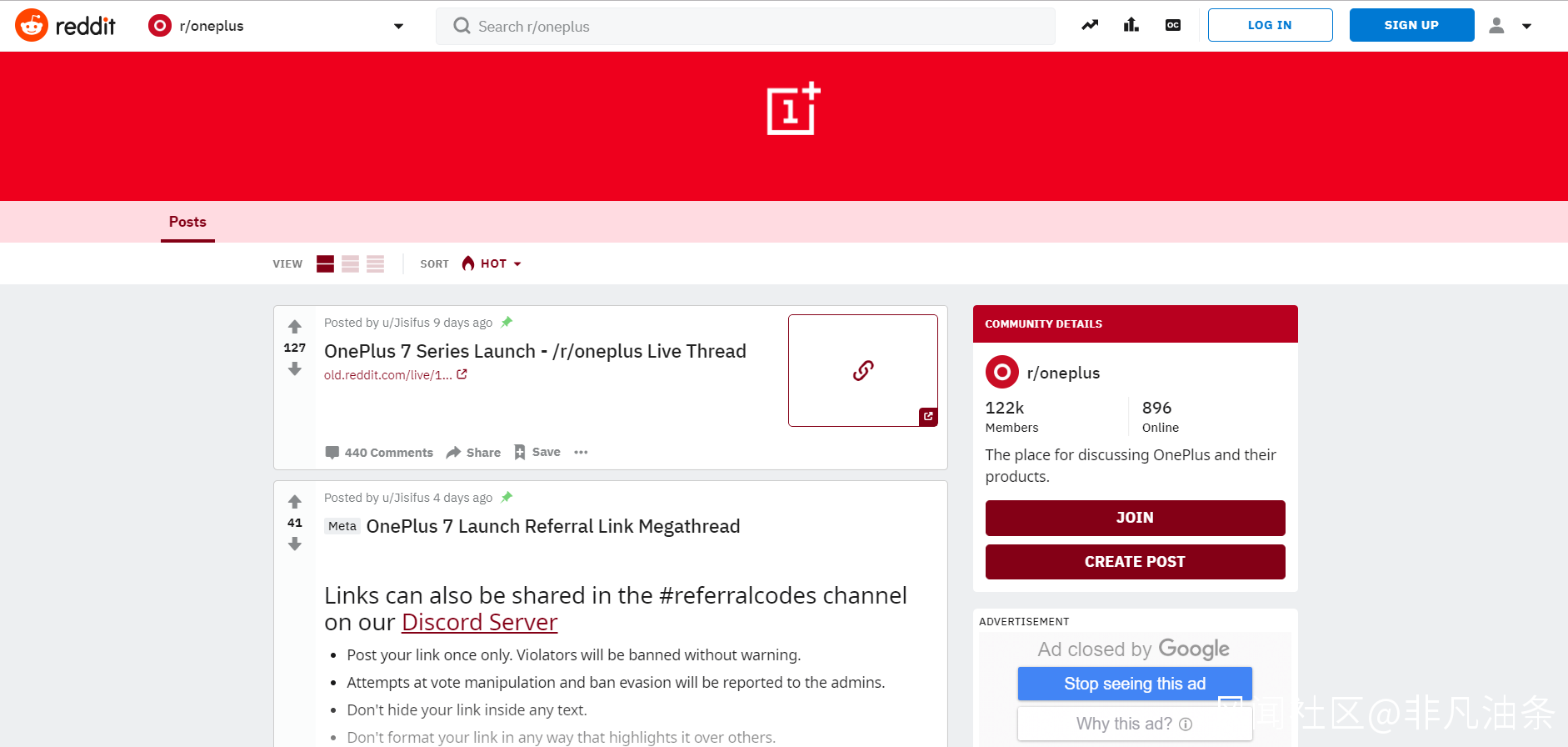Upvote the Referral Link Megathread post
The height and width of the screenshot is (747, 1568).
[295, 502]
